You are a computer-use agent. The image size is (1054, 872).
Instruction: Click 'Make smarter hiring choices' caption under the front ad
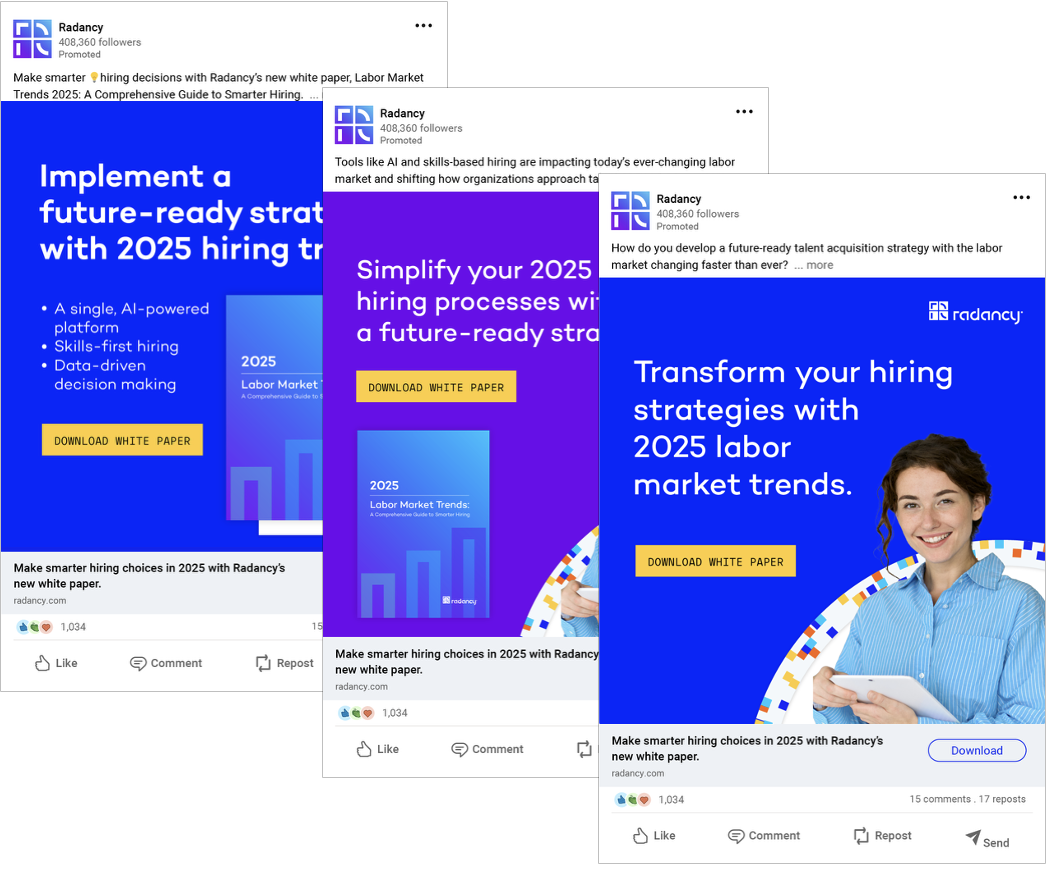click(747, 748)
